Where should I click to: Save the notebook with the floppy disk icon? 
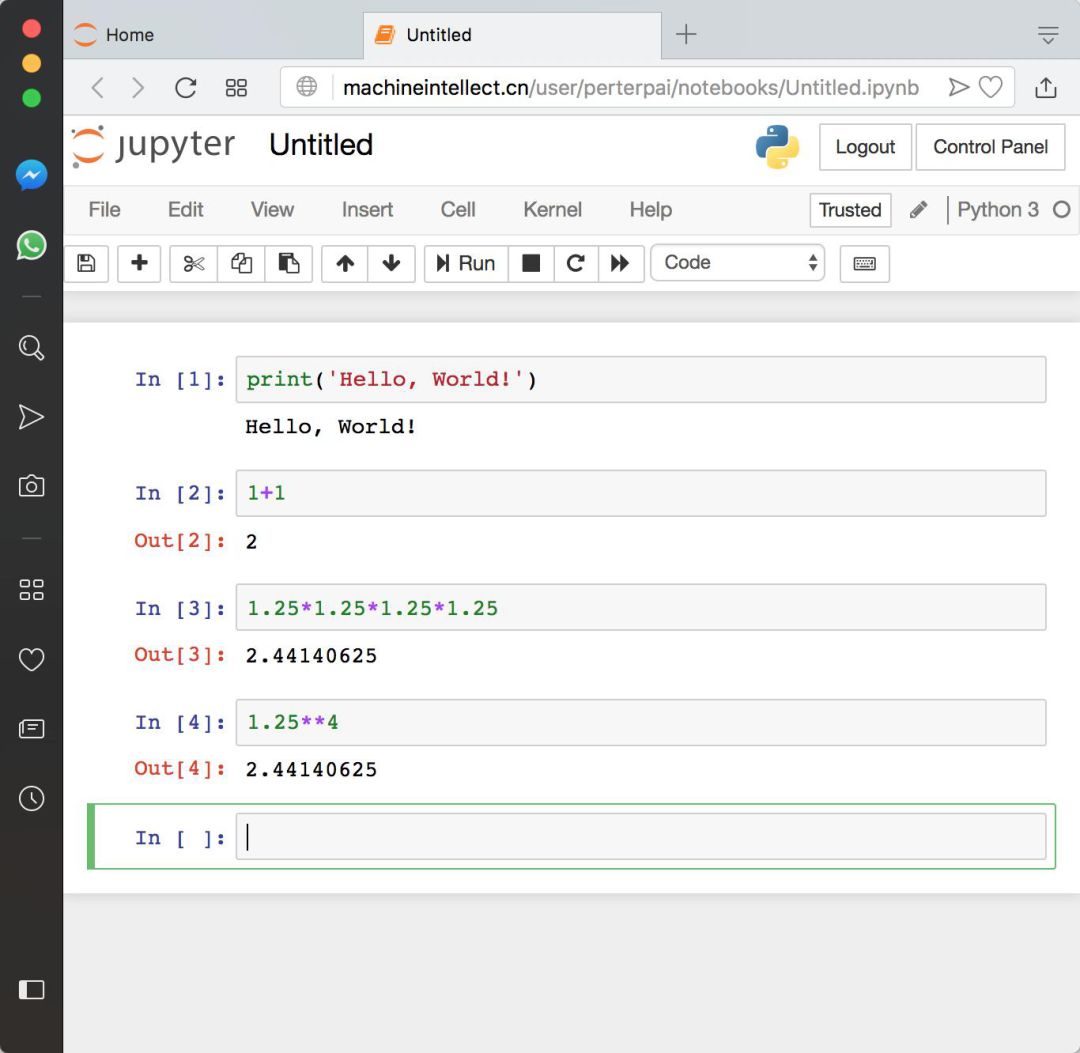click(x=86, y=263)
